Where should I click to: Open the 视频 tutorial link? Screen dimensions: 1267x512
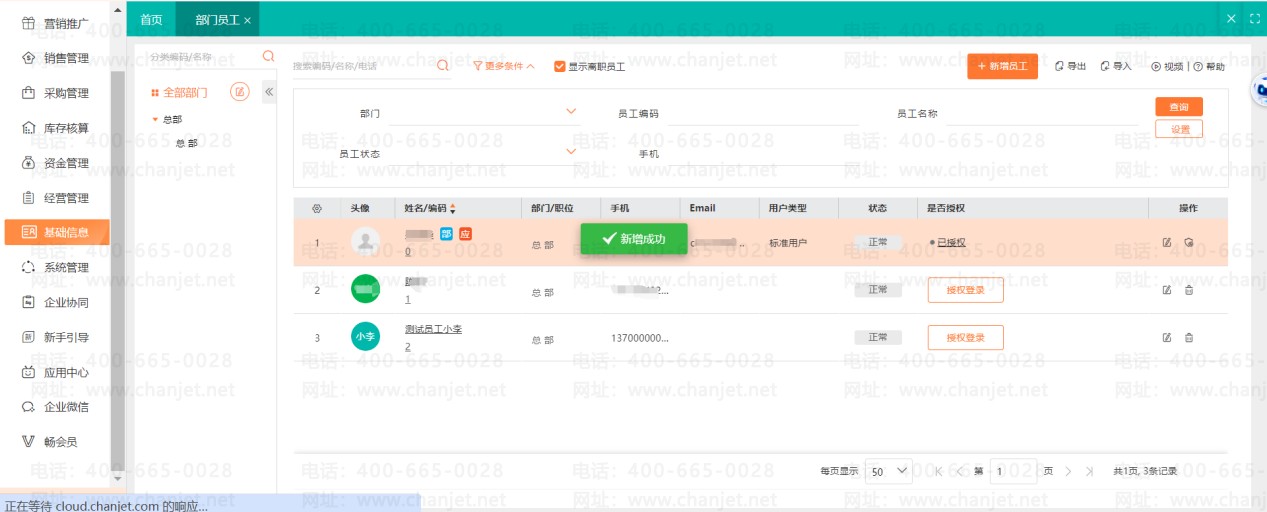tap(1167, 66)
